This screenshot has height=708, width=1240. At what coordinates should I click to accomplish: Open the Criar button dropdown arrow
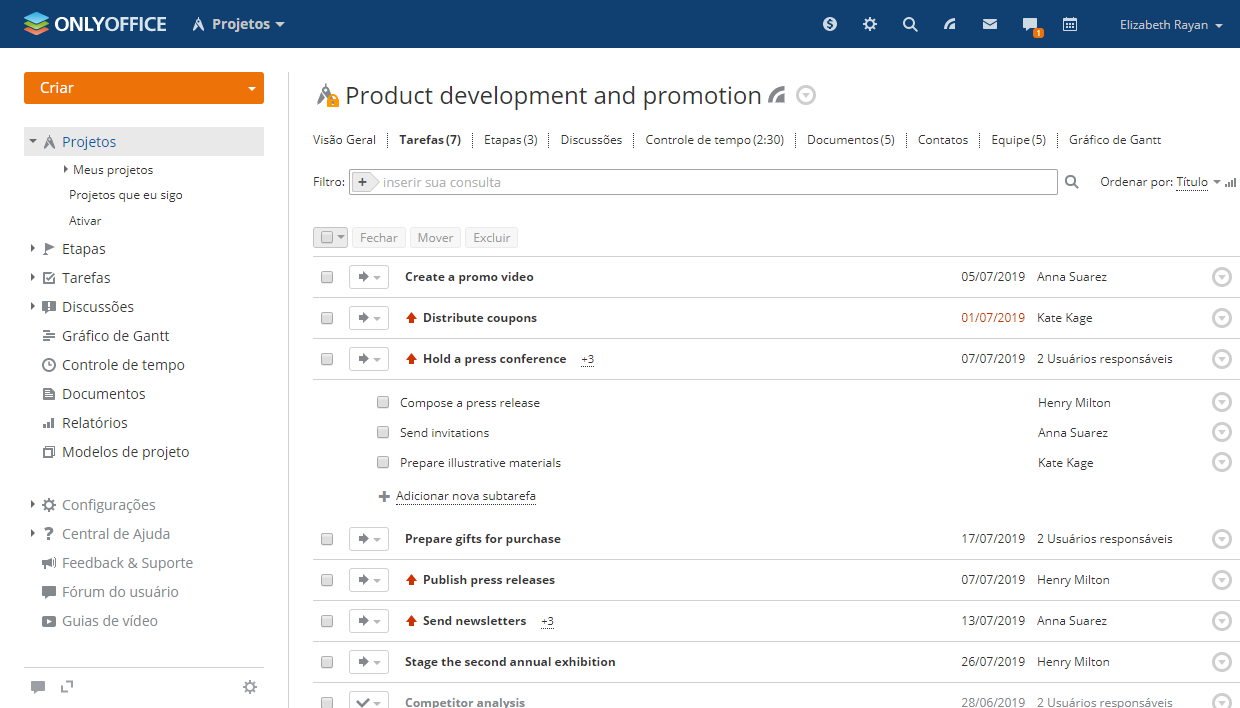tap(251, 89)
